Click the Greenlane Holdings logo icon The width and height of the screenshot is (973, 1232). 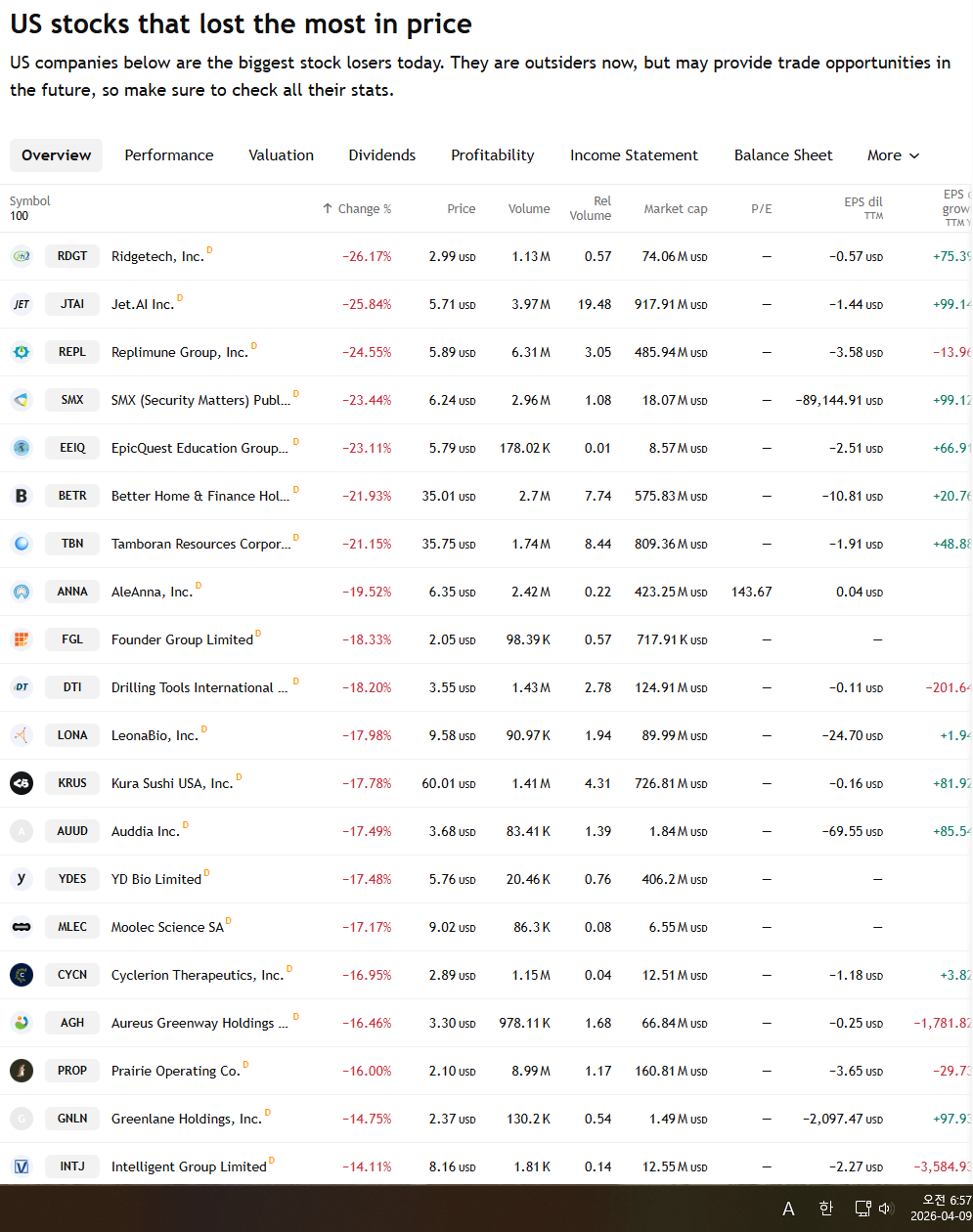tap(22, 1119)
